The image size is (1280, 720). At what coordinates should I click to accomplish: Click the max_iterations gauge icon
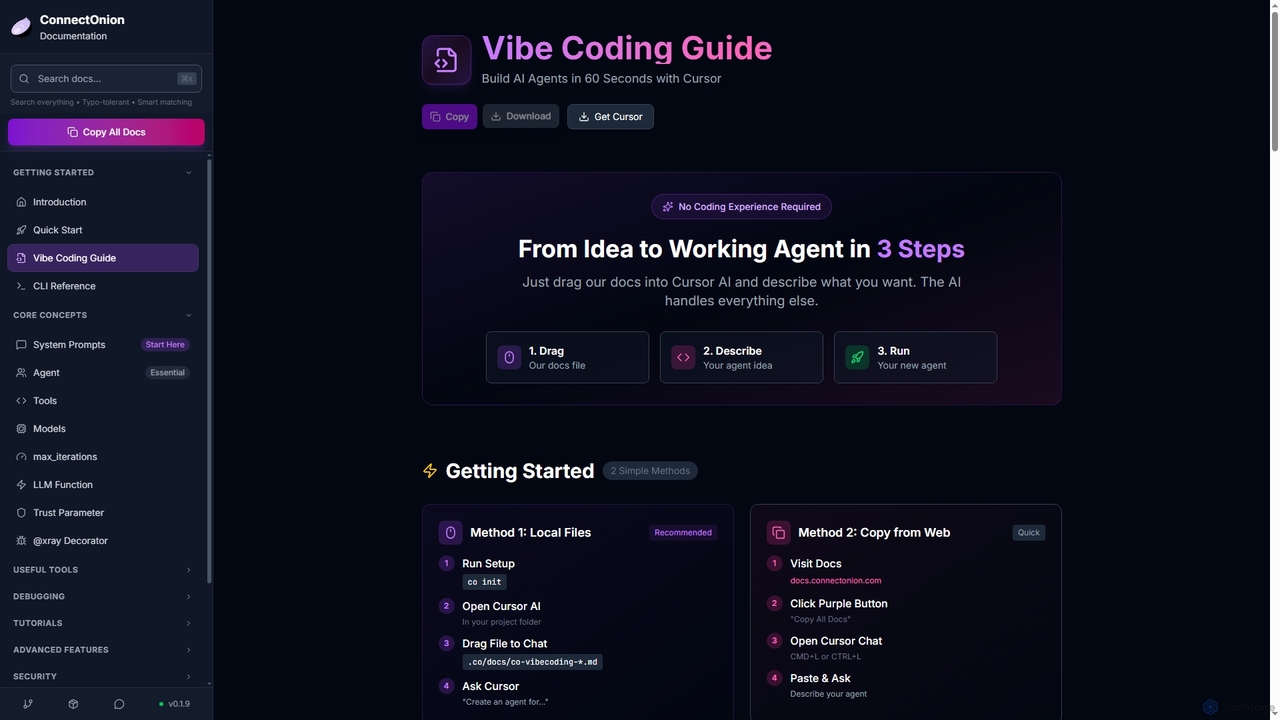point(22,457)
